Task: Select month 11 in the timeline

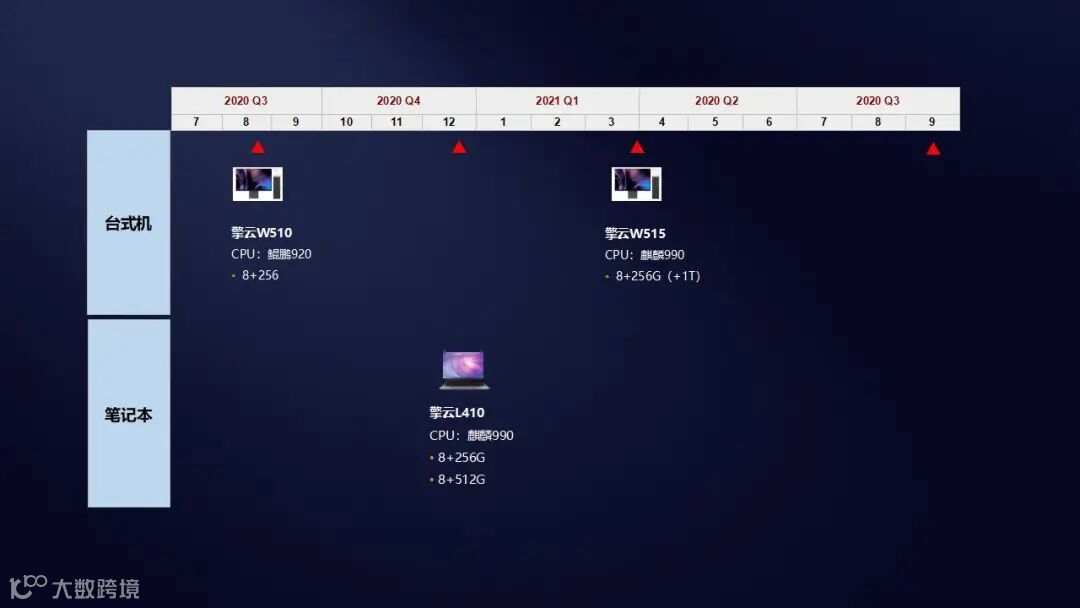Action: tap(397, 122)
